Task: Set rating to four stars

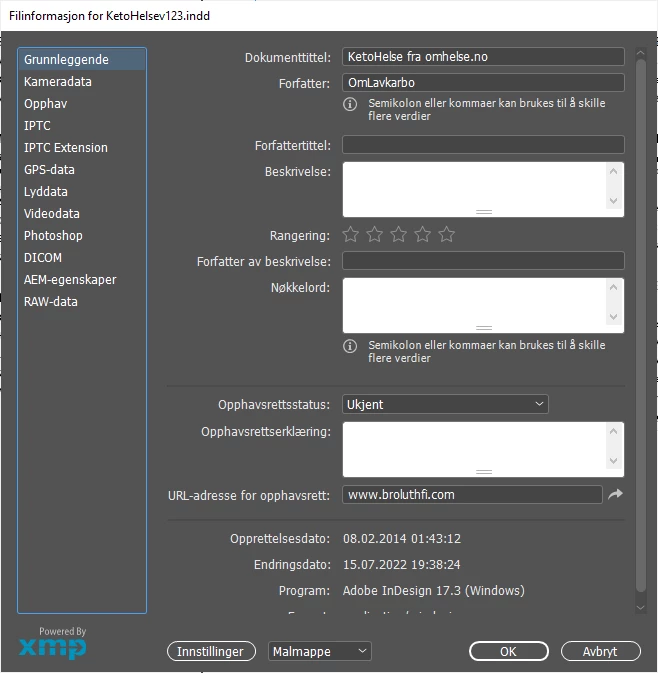Action: [422, 234]
